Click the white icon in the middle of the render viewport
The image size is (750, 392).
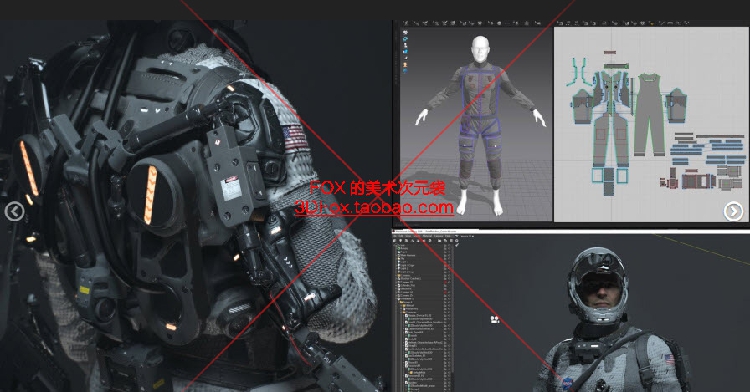[495, 319]
